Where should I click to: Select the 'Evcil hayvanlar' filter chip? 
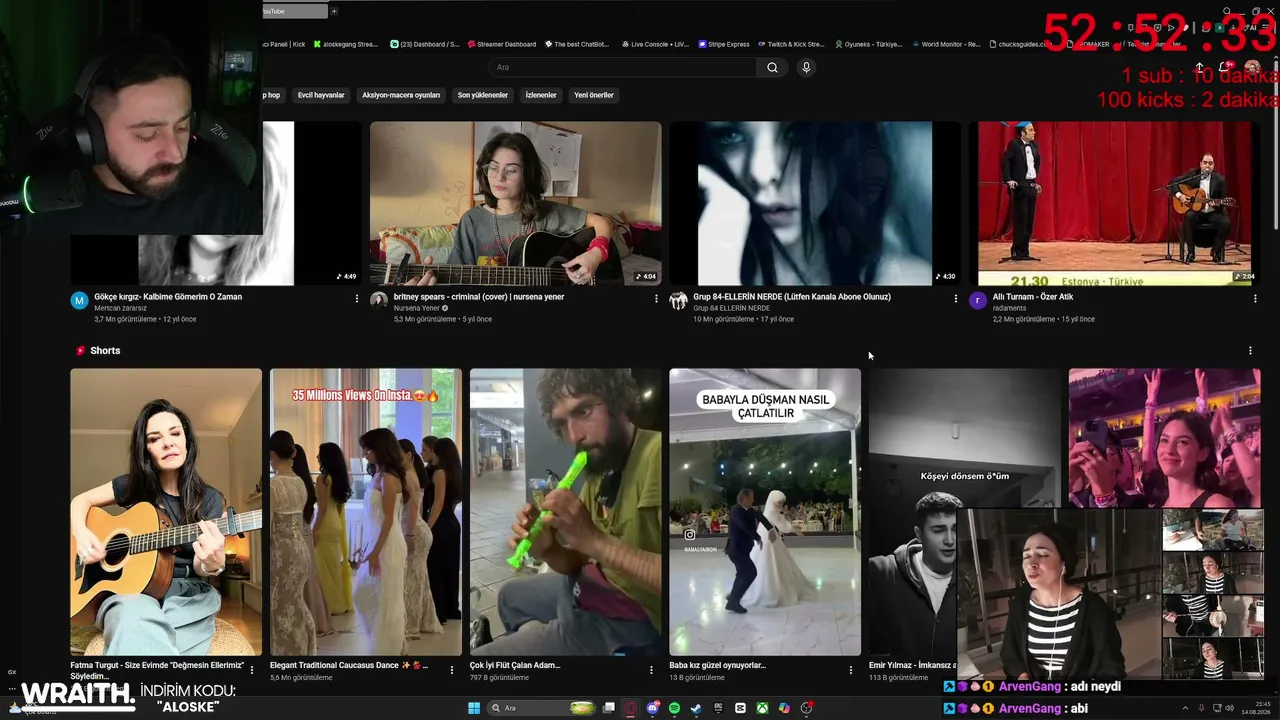(x=321, y=95)
